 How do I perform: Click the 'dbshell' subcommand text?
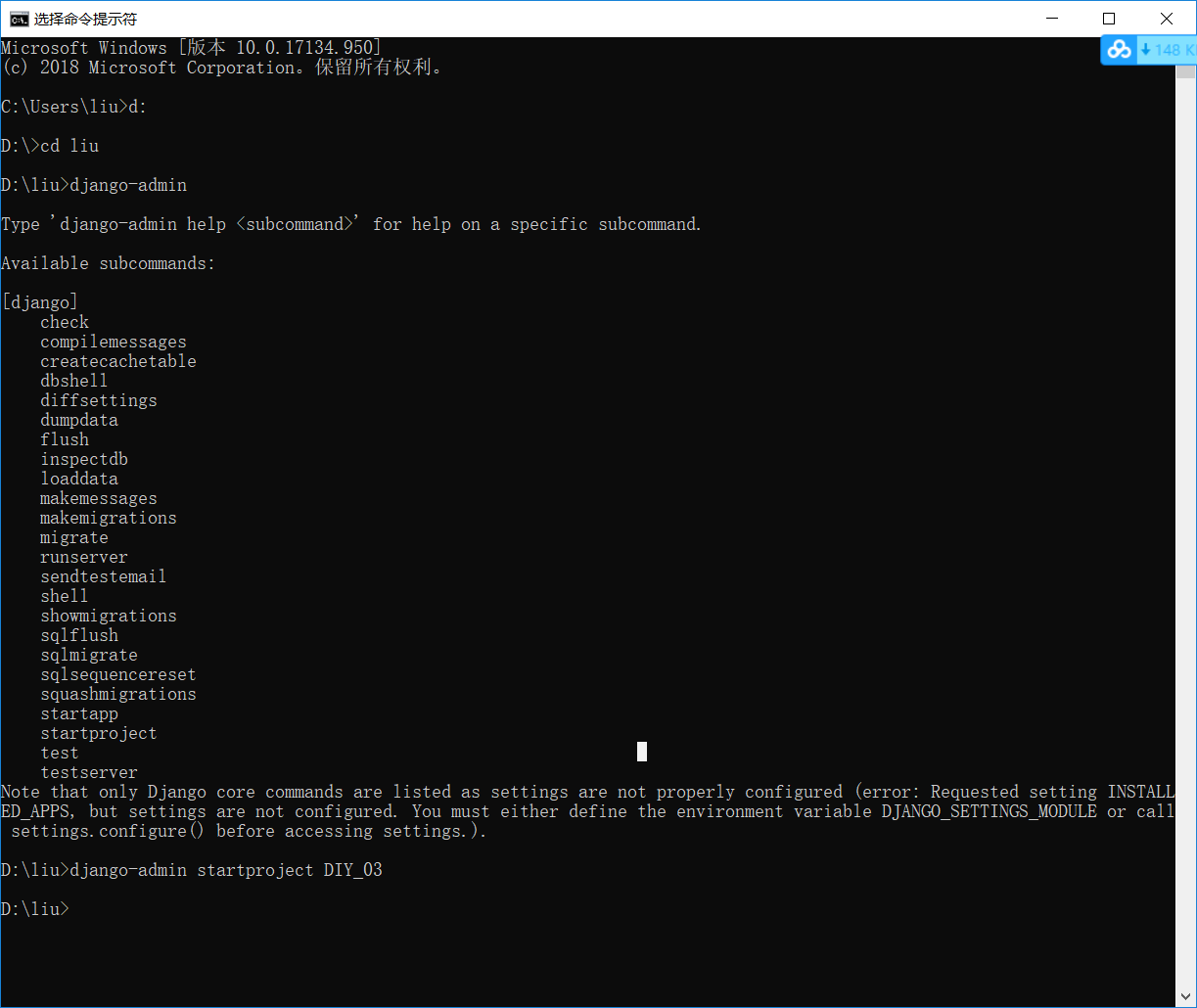pos(74,381)
